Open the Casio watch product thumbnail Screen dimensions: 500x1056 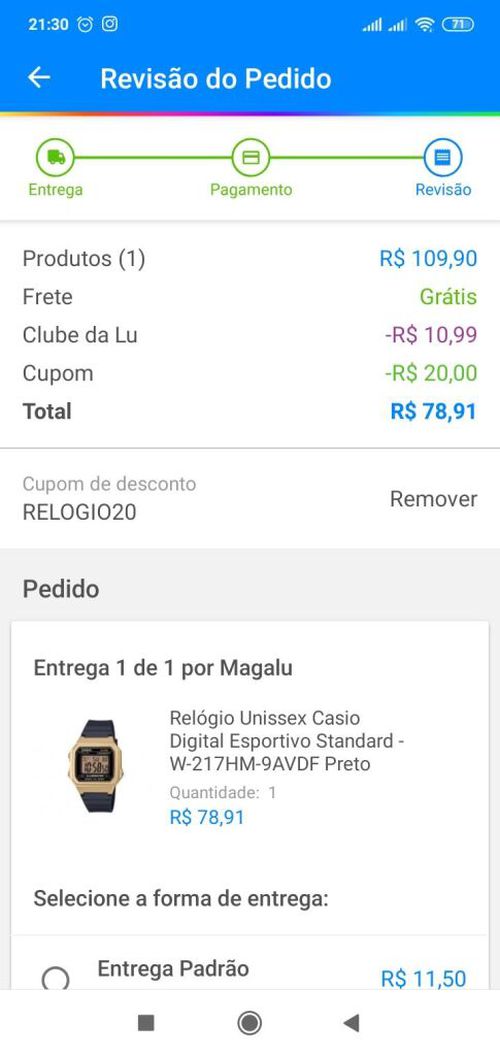coord(96,766)
